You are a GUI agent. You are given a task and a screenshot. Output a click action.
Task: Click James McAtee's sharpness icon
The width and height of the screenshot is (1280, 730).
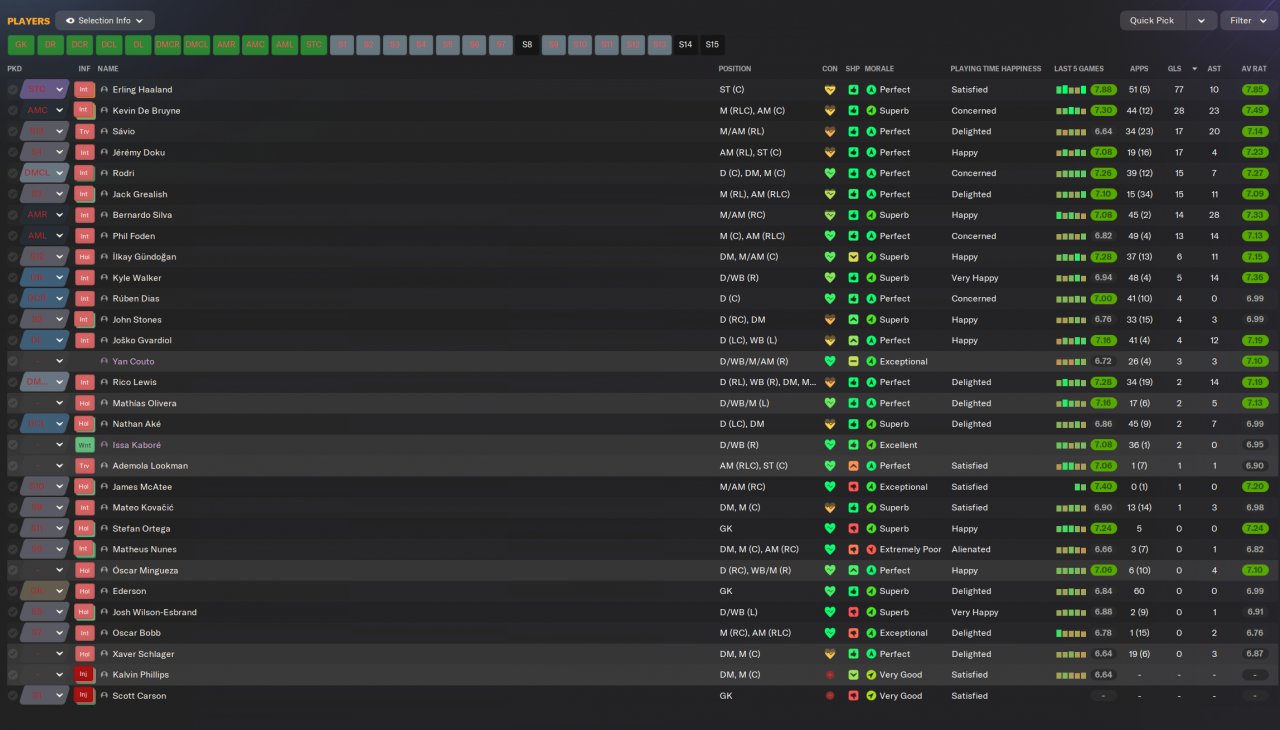[x=853, y=487]
